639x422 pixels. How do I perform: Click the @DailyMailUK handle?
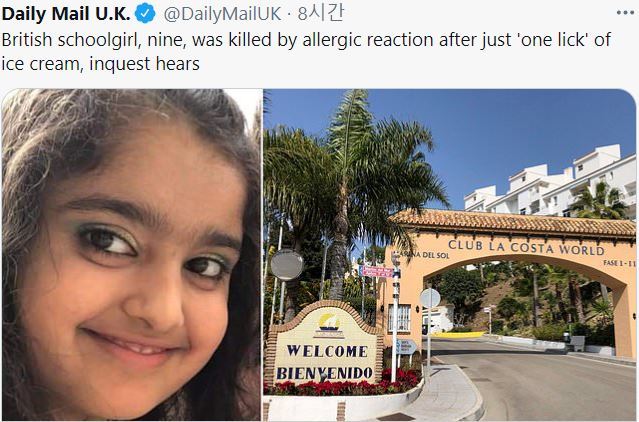tap(223, 14)
